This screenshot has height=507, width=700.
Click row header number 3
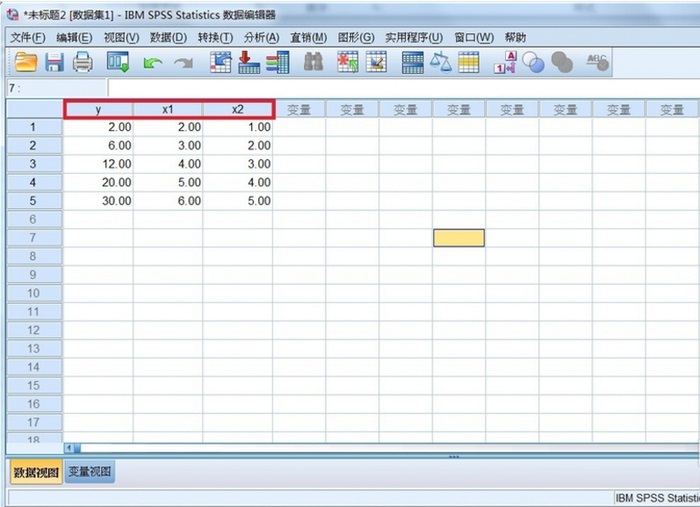pos(34,164)
